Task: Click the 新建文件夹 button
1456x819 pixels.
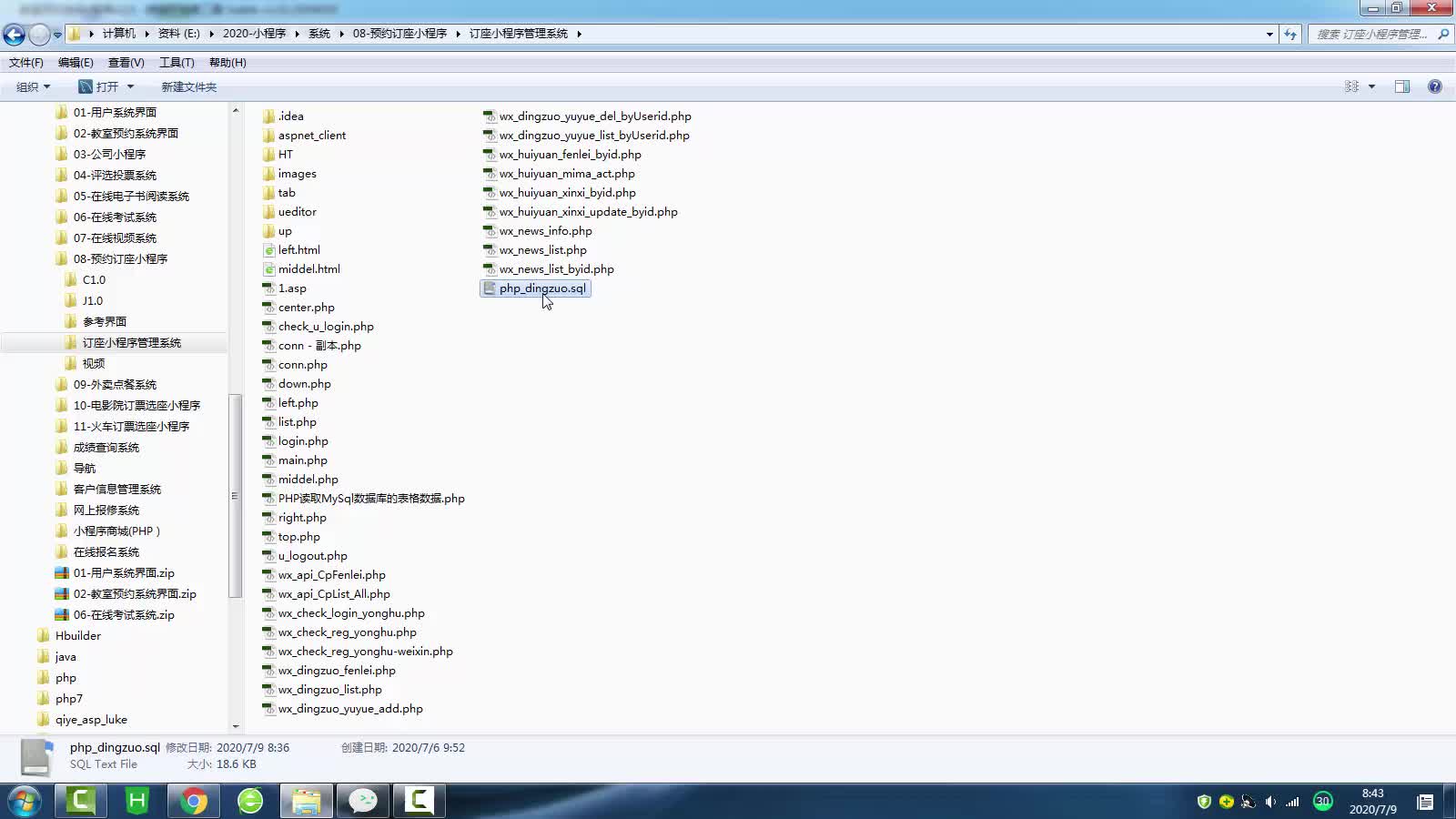Action: [x=188, y=86]
